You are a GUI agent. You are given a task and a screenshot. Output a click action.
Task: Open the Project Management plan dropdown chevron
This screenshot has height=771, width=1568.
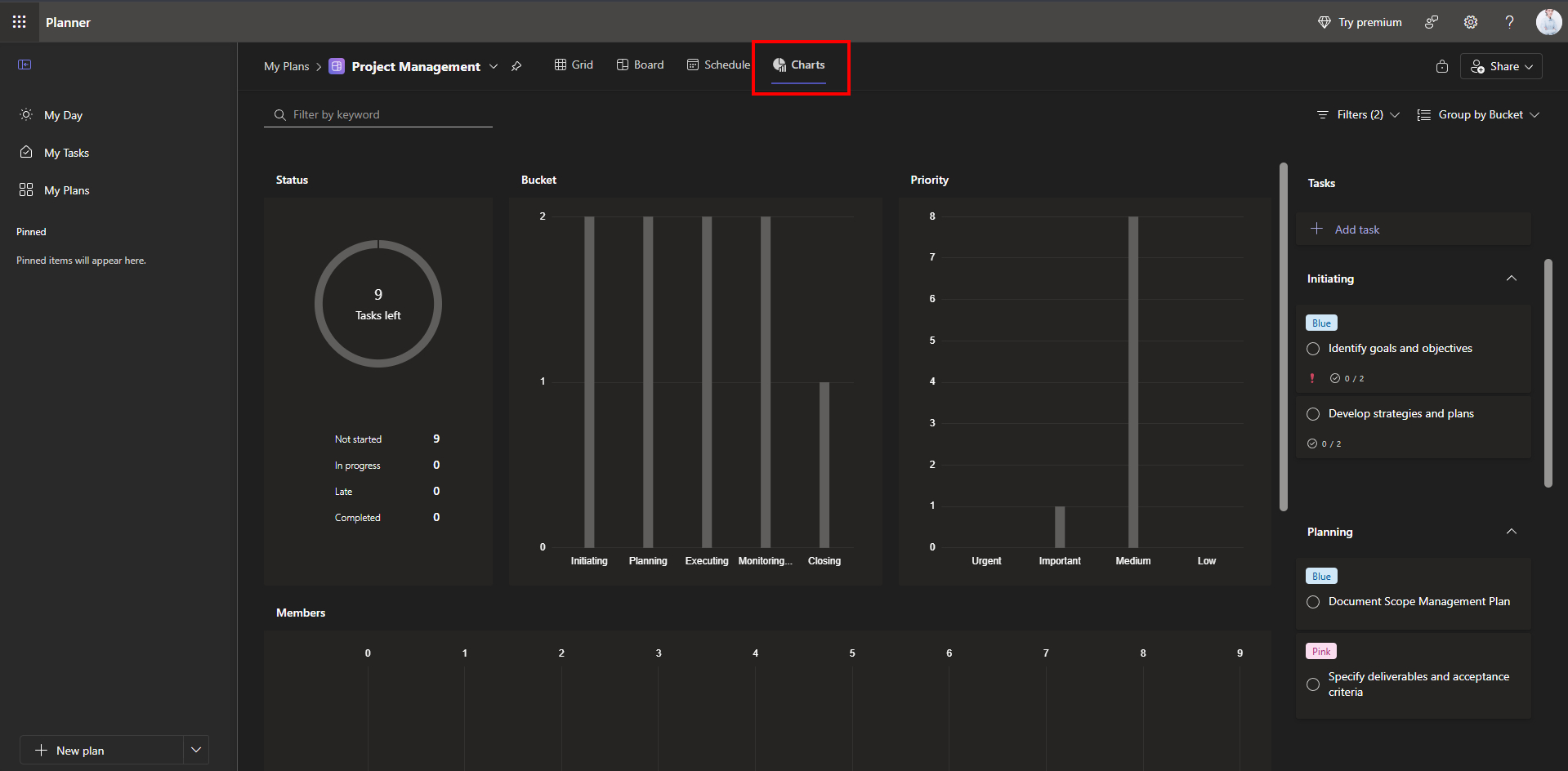pos(494,66)
